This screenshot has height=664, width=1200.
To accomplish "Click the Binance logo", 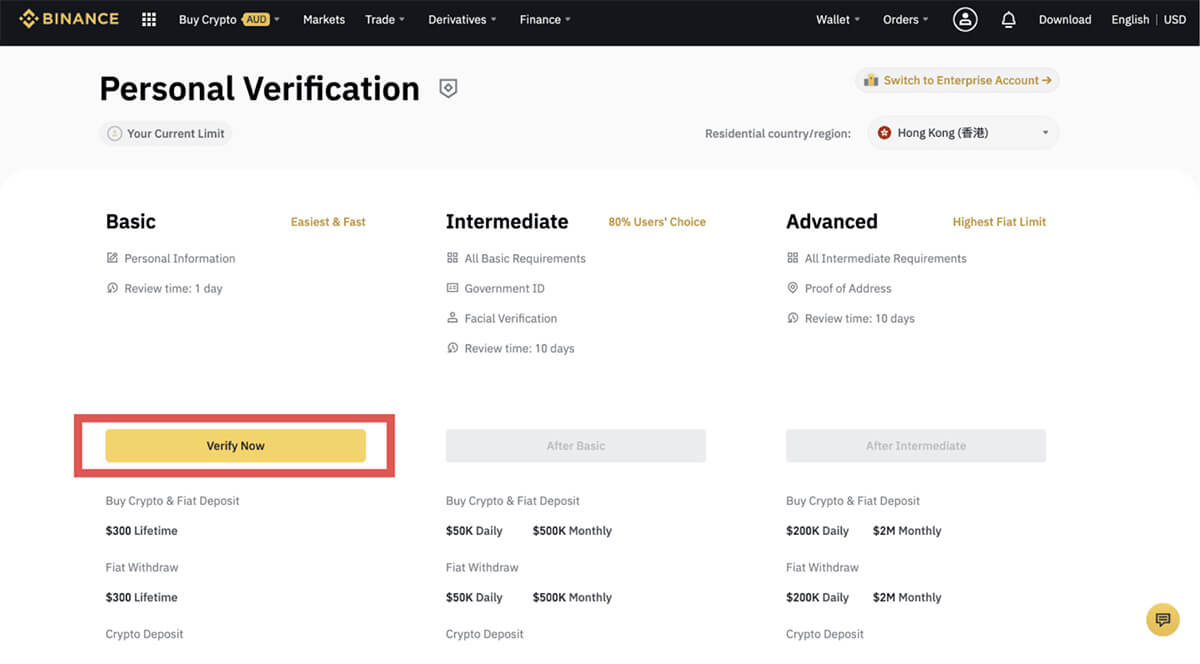I will coord(68,19).
